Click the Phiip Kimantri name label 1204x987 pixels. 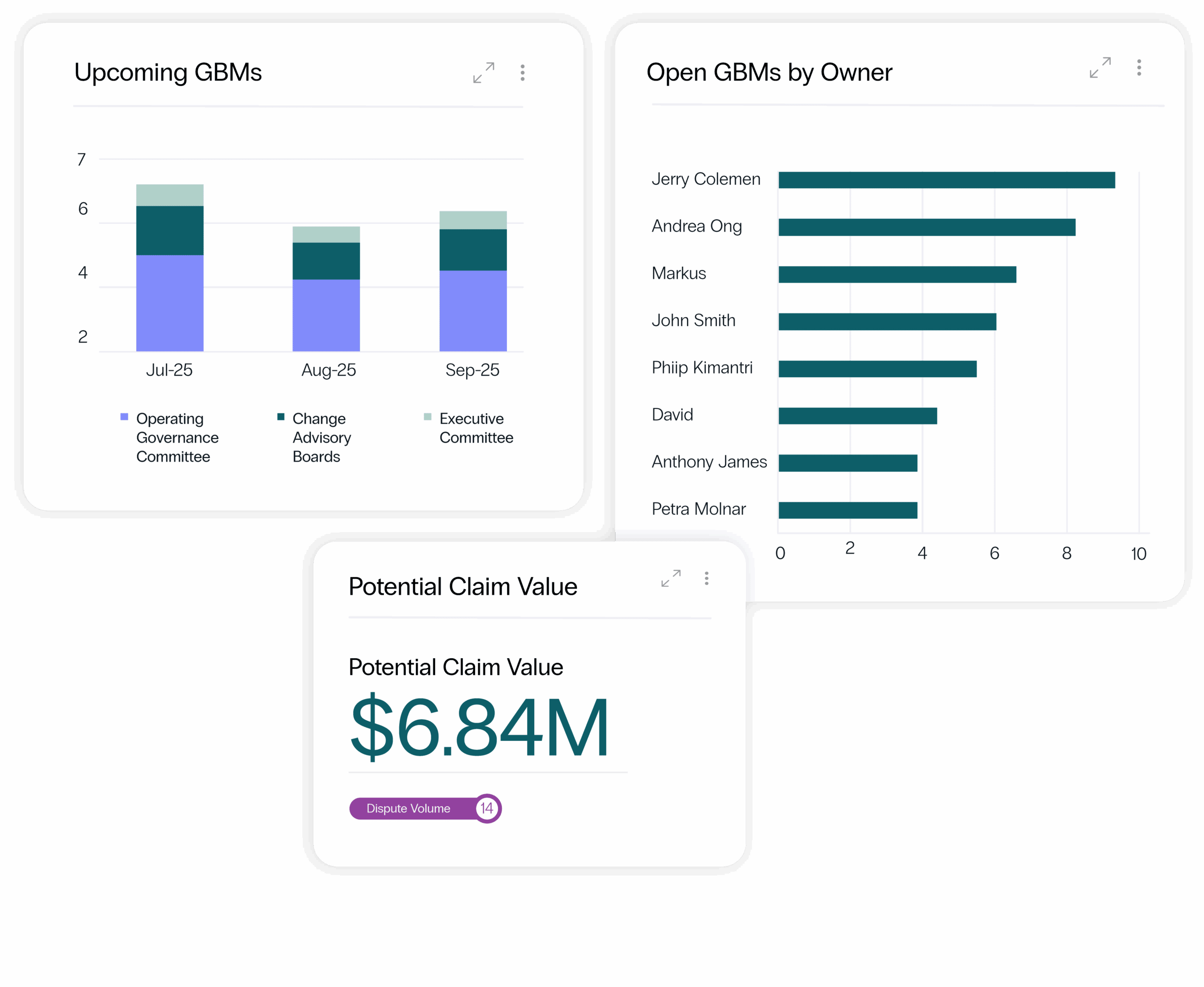click(702, 368)
